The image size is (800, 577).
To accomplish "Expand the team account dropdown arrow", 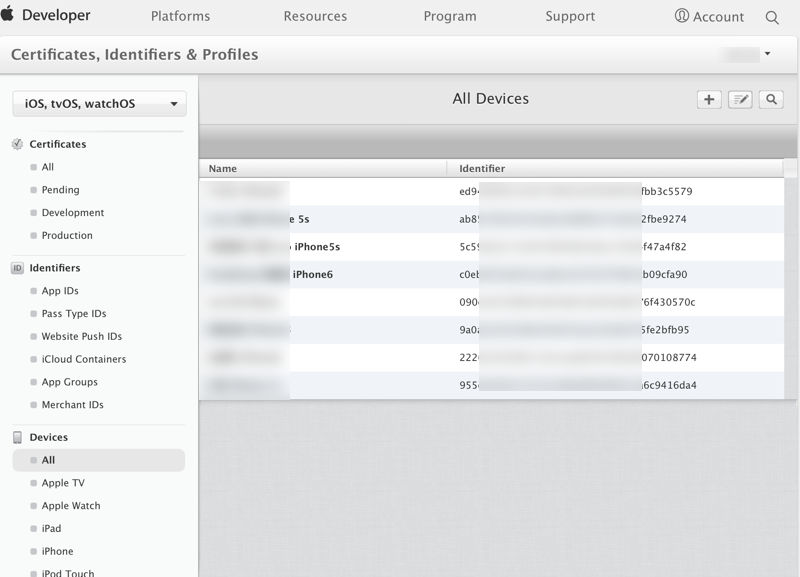I will coord(767,54).
